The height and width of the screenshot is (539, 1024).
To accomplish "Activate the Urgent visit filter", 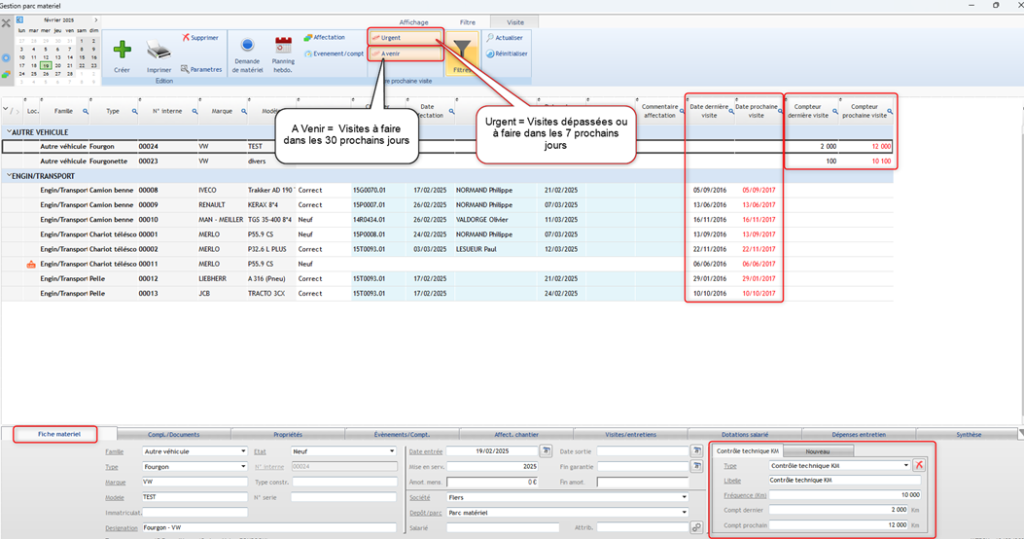I will tap(406, 37).
